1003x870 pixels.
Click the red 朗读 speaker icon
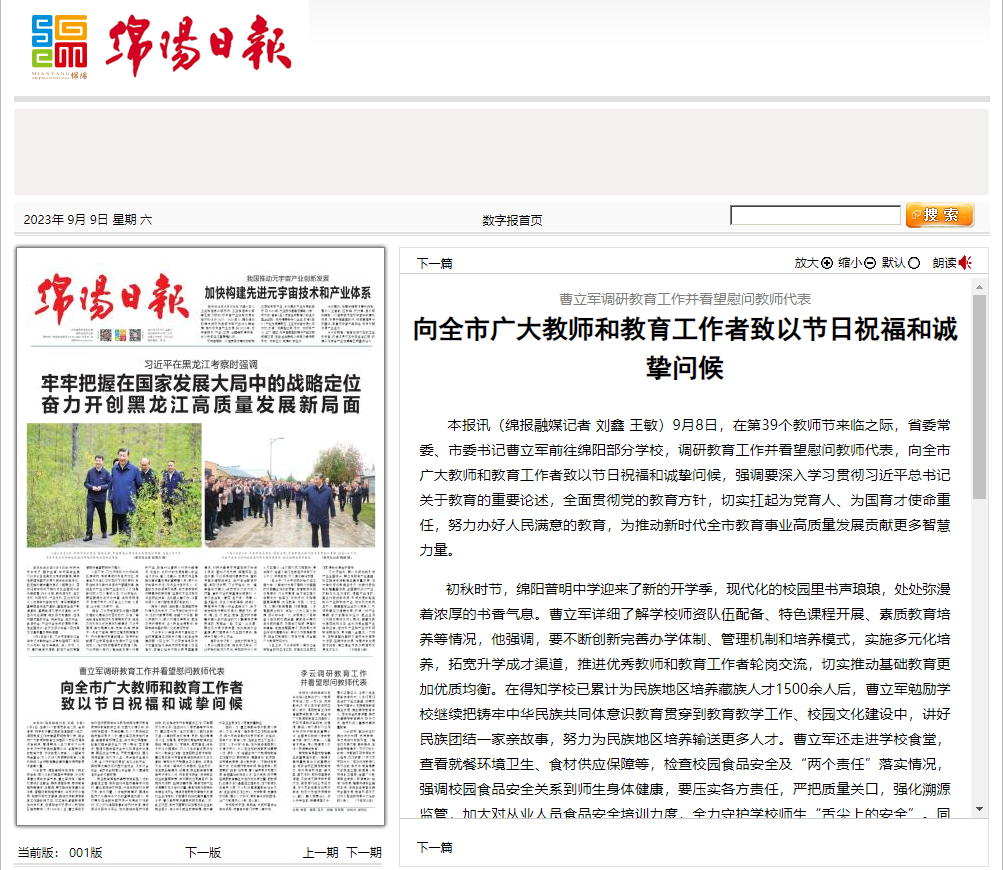[965, 263]
